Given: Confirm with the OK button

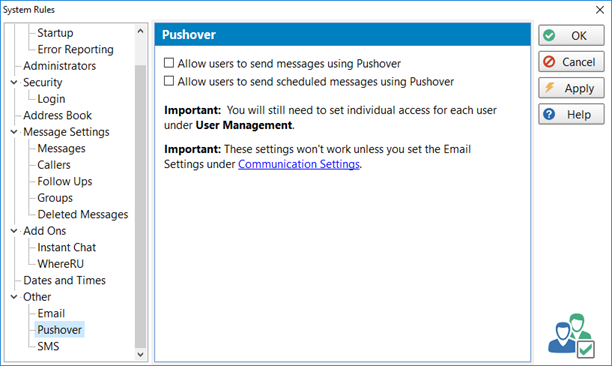Looking at the screenshot, I should pyautogui.click(x=571, y=36).
